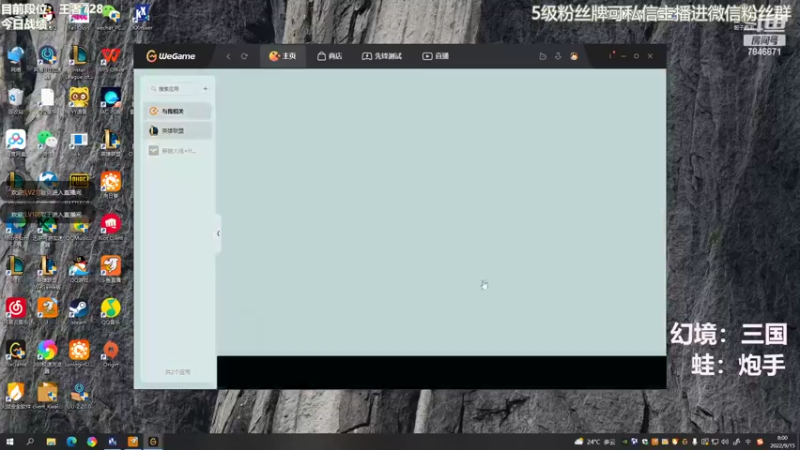The height and width of the screenshot is (450, 800).
Task: Open WeGame menu icon with red dot
Action: click(x=611, y=55)
